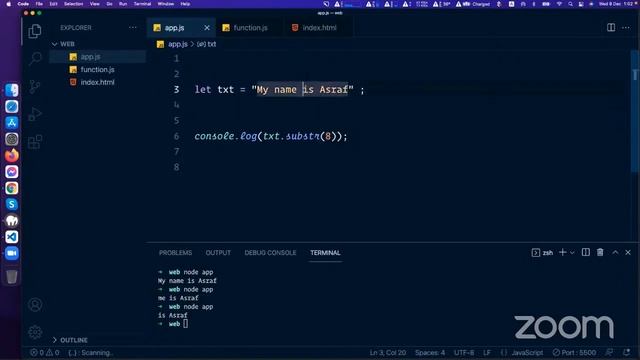
Task: Select the Terminal panel tab
Action: [x=325, y=253]
